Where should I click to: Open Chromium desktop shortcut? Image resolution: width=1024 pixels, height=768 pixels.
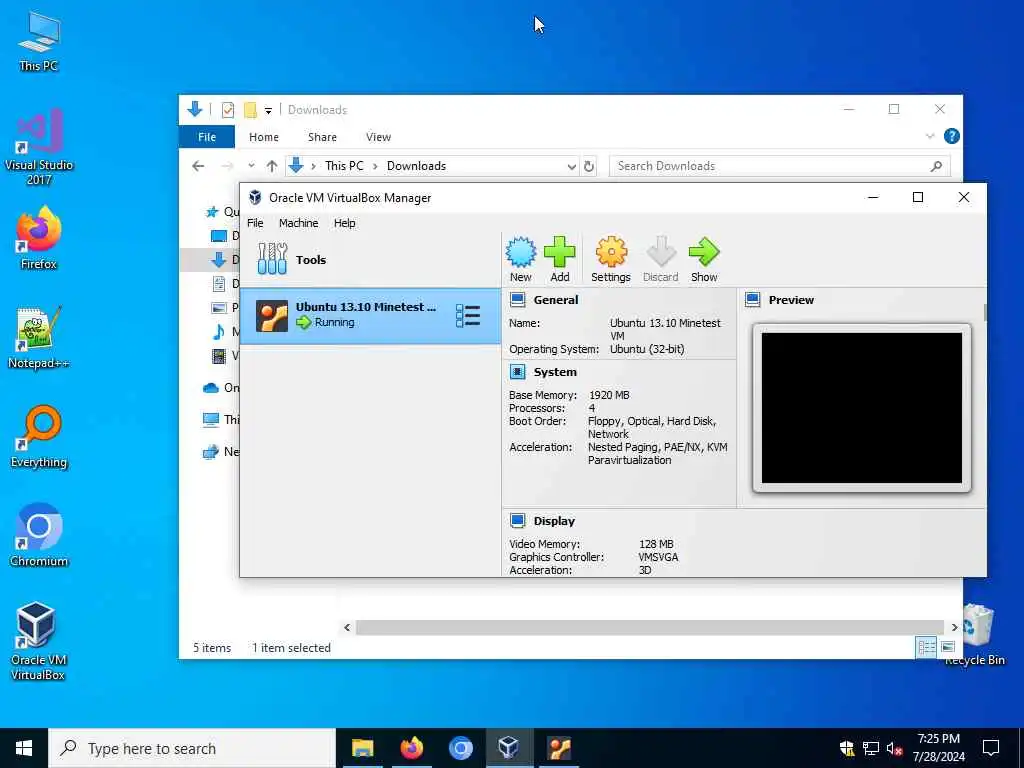[39, 536]
